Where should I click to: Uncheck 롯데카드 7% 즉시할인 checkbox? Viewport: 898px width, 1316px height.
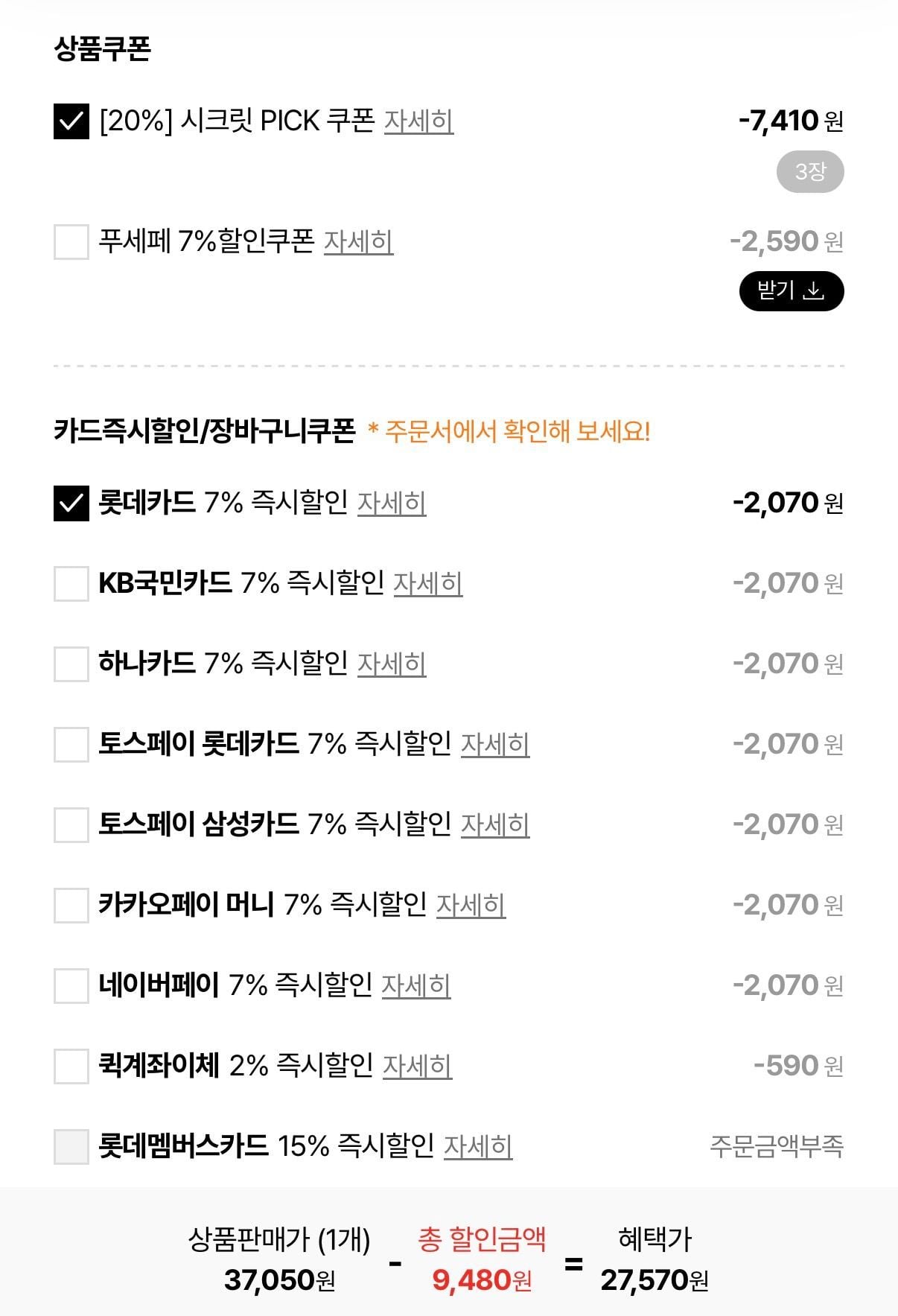tap(71, 503)
